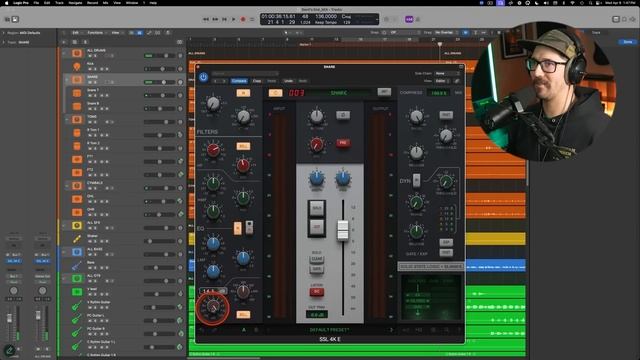
Task: Click the 003 channel number display
Action: pos(297,93)
